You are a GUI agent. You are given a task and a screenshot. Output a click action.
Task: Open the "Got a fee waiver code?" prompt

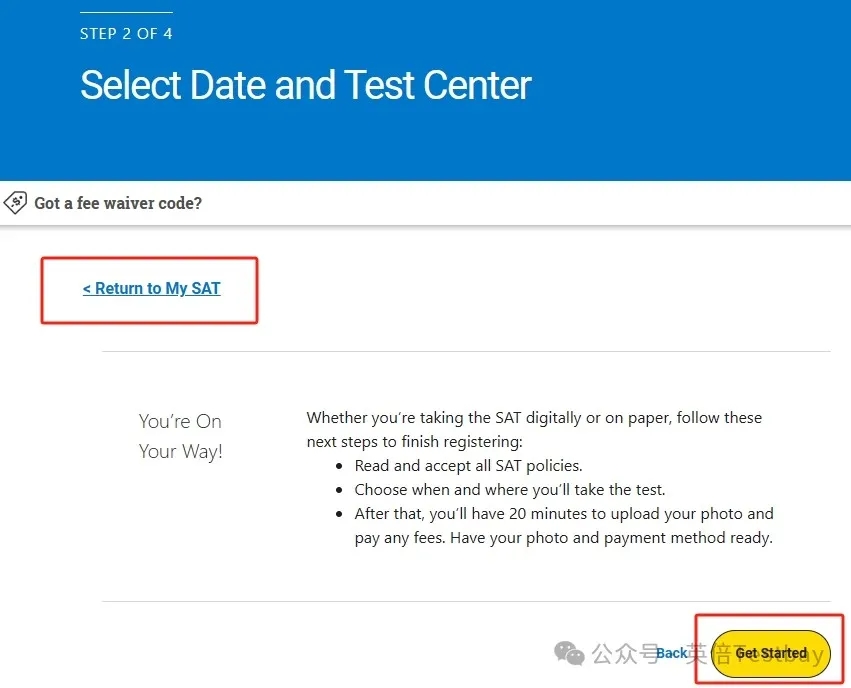click(x=118, y=203)
